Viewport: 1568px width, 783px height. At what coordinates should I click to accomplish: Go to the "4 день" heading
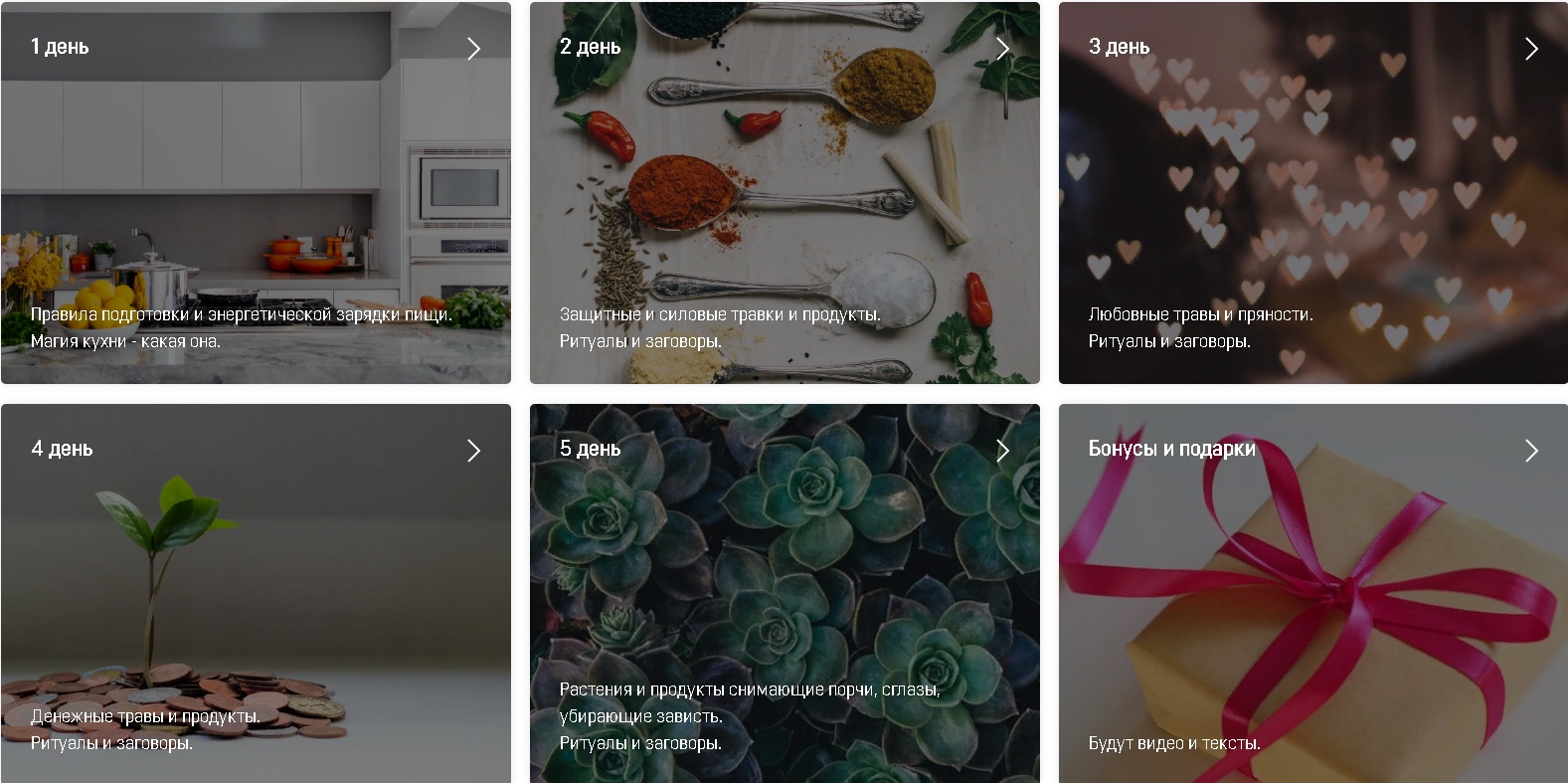pyautogui.click(x=62, y=449)
